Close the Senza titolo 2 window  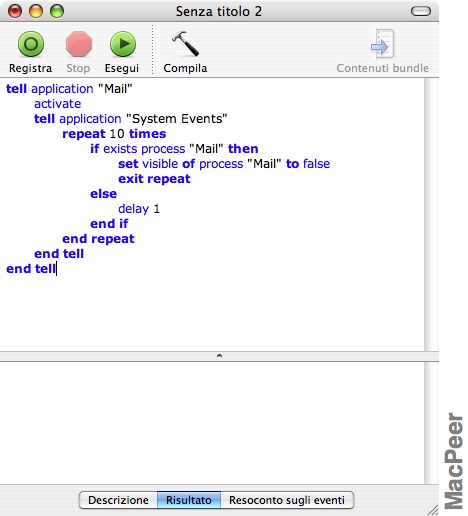15,11
